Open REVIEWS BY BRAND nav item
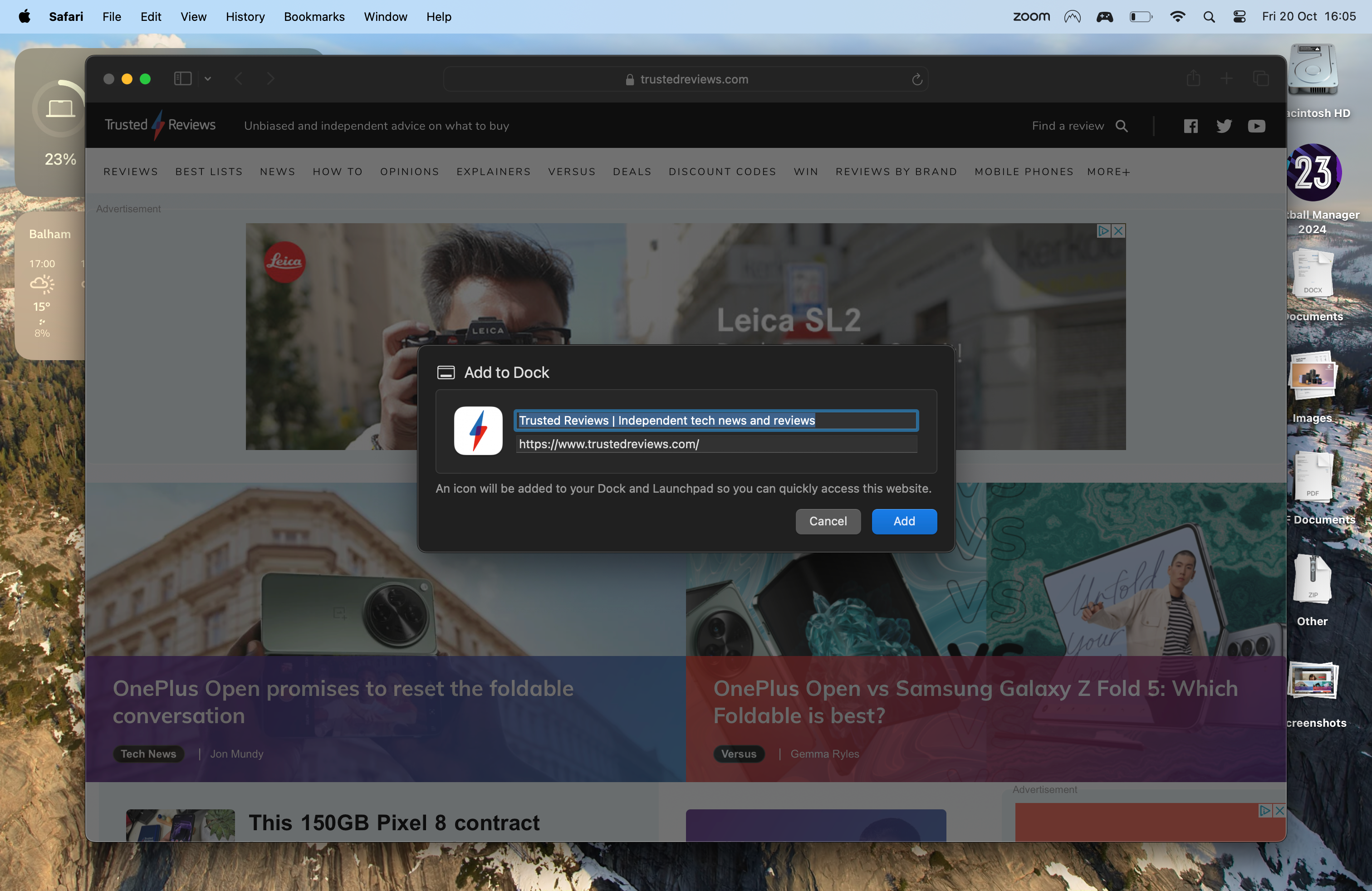1372x891 pixels. 897,172
